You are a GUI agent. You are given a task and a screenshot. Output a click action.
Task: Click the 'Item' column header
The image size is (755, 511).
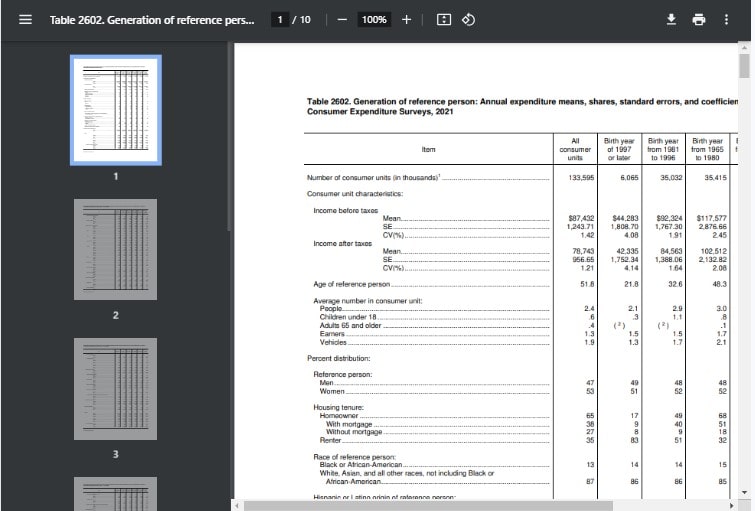[x=429, y=149]
